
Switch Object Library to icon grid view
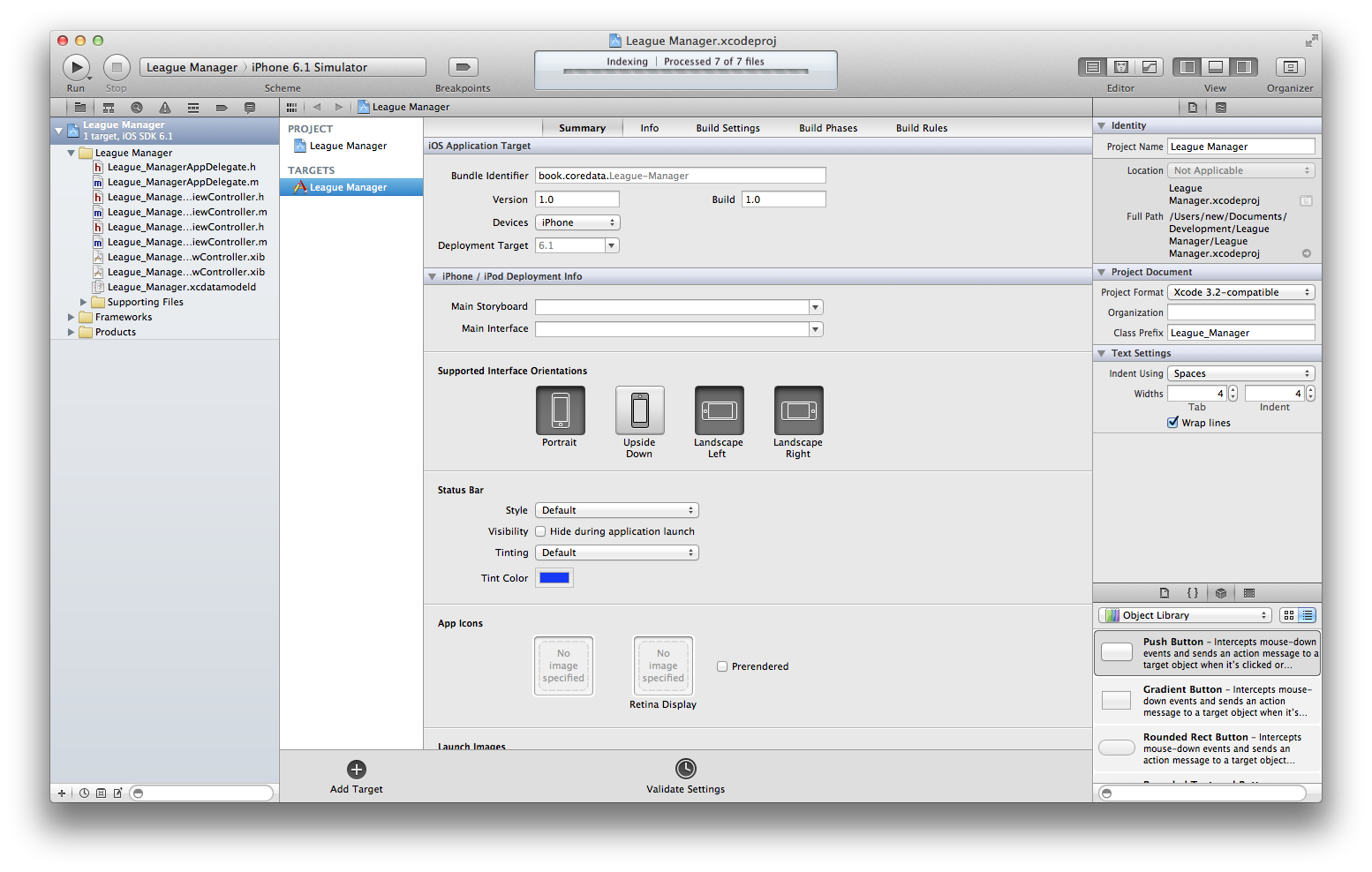pyautogui.click(x=1289, y=615)
